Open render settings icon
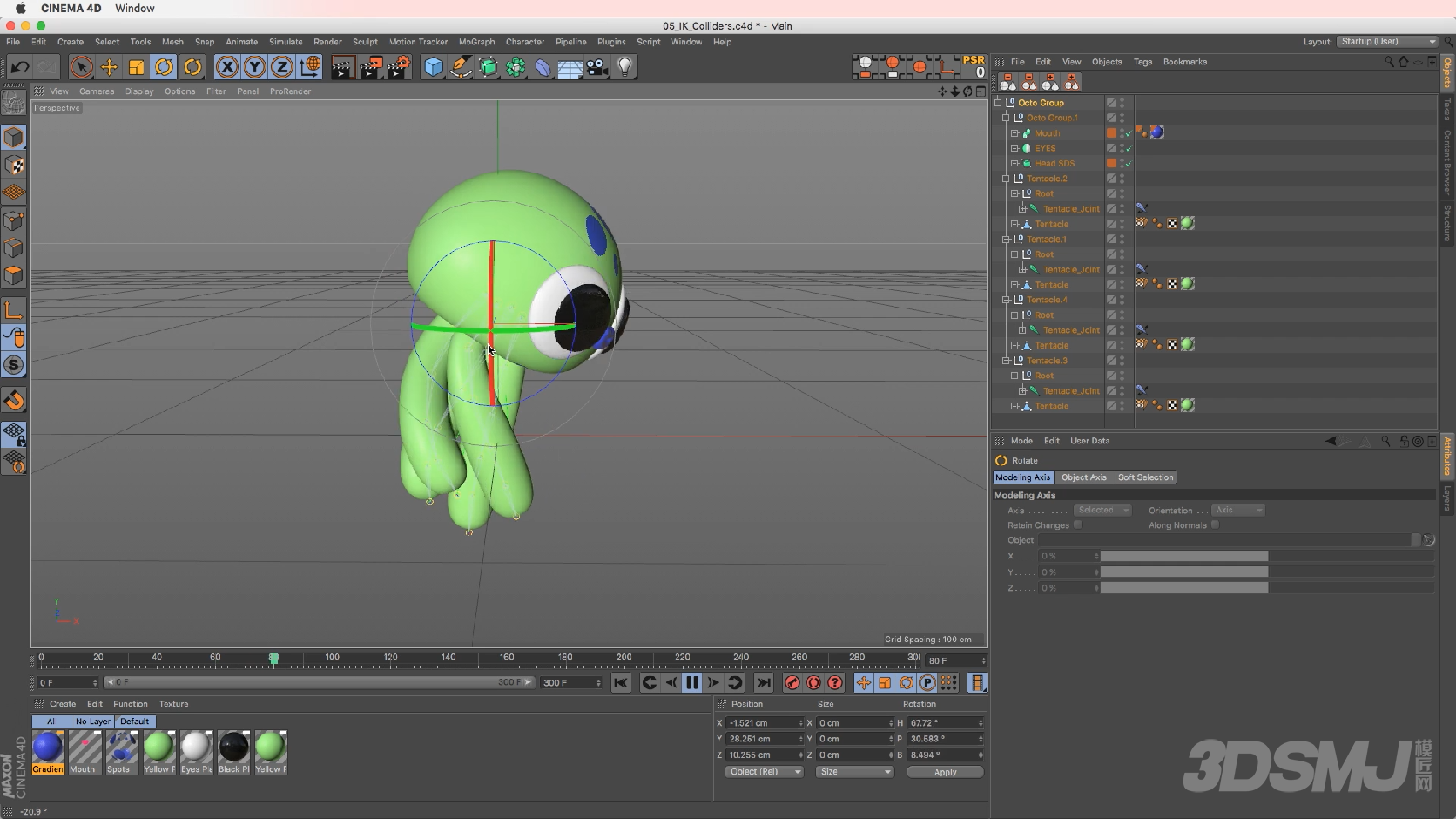The width and height of the screenshot is (1456, 819). [399, 67]
